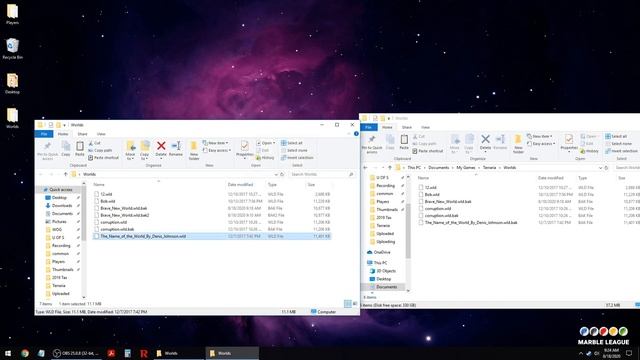Screen dimensions: 640x360
Task: Switch to the Share tab in the Quick access window
Action: pos(82,134)
